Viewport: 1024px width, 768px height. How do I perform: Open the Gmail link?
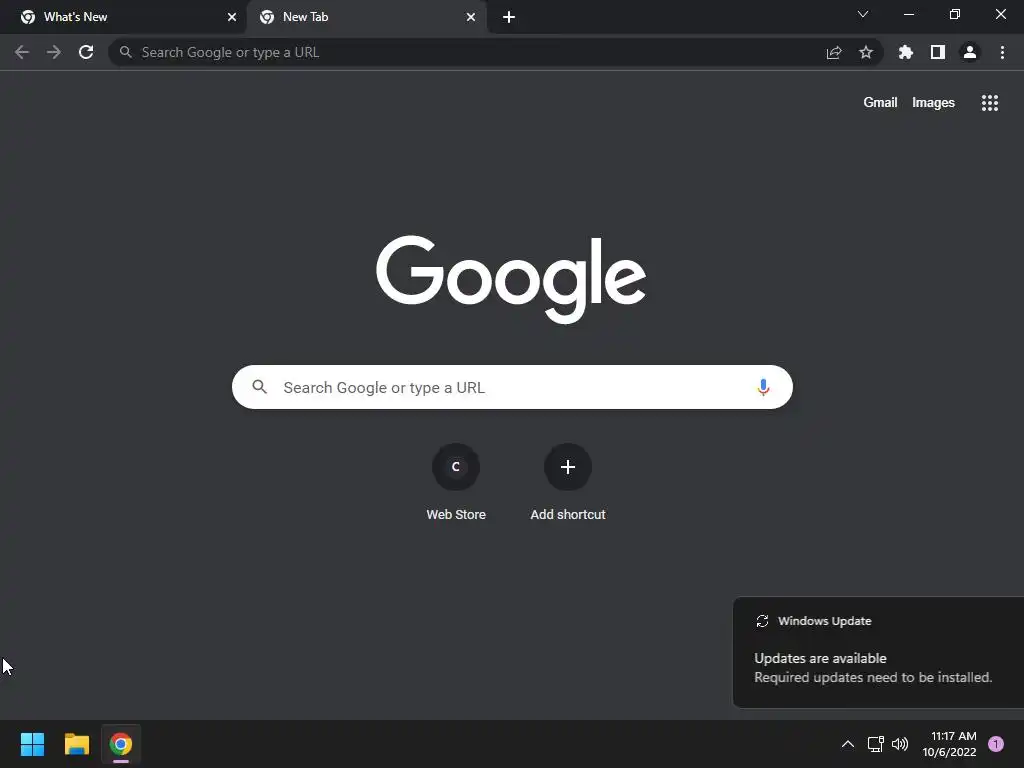(880, 103)
